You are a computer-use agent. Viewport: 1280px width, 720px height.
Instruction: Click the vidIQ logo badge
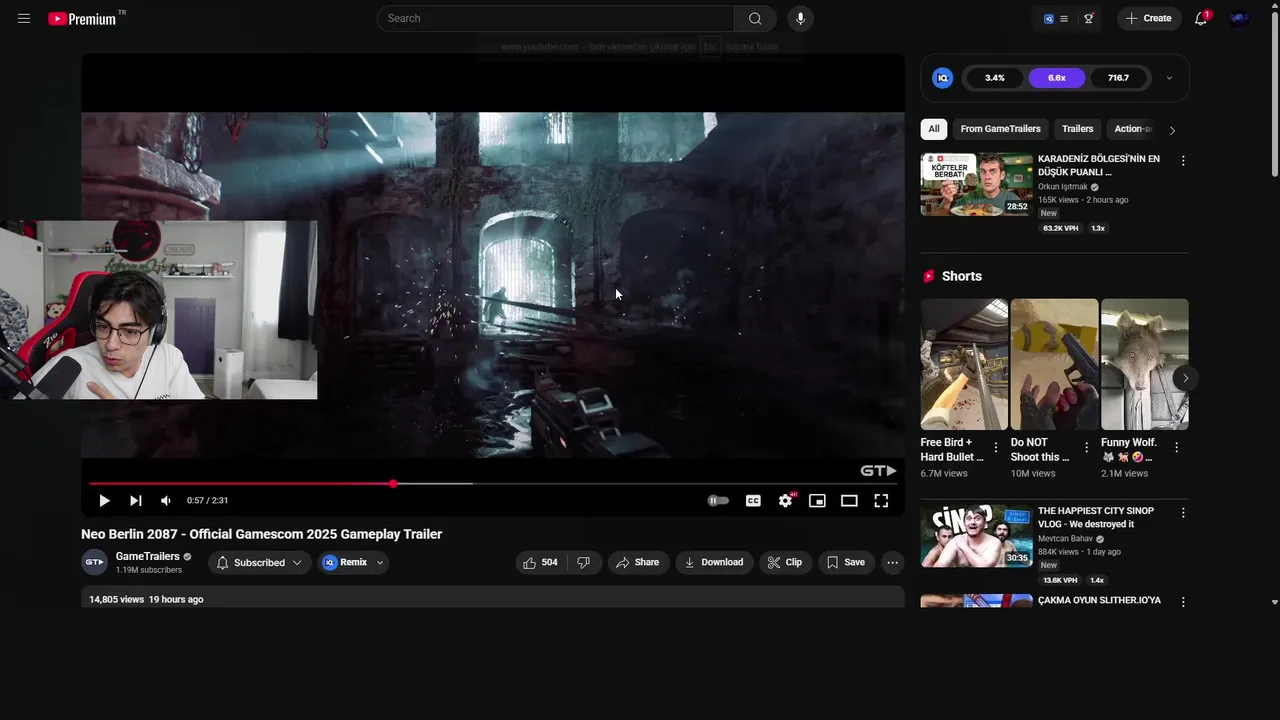tap(942, 78)
